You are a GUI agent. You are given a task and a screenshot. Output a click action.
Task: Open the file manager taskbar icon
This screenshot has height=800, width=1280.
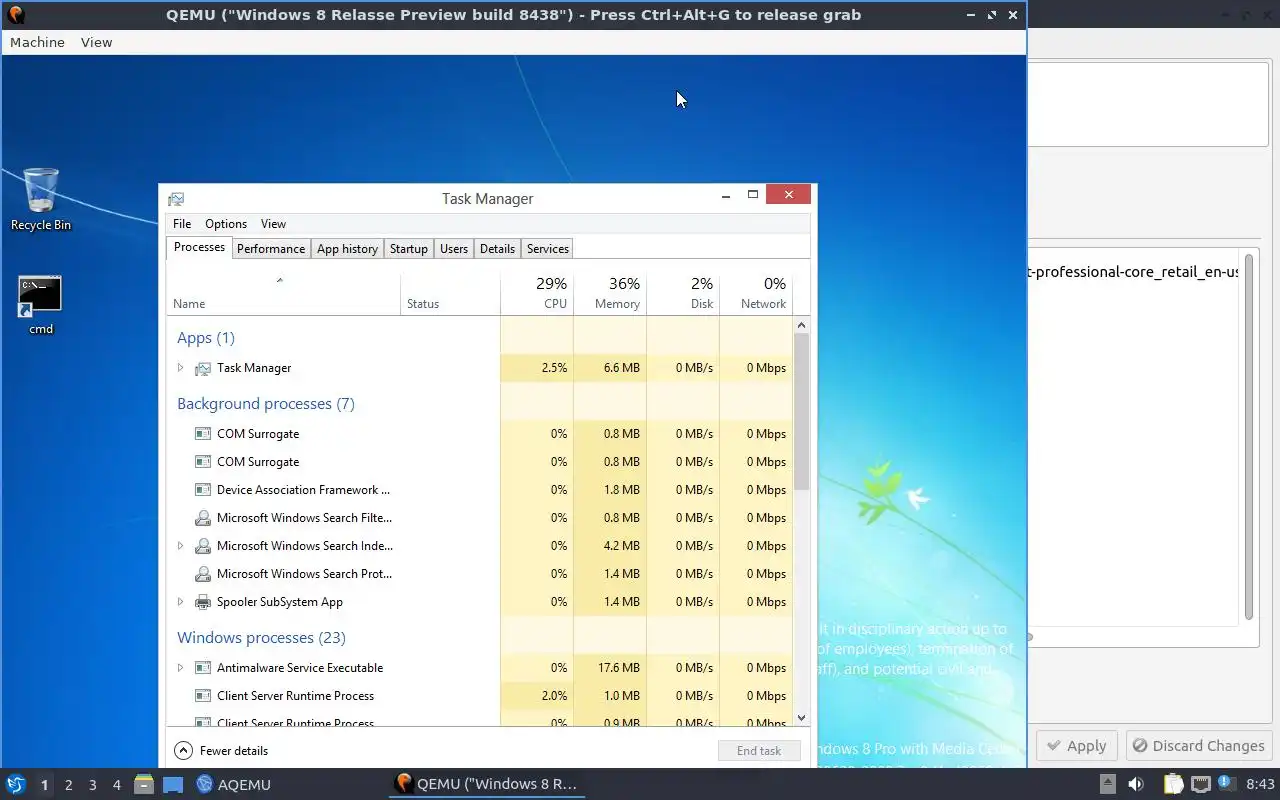coord(144,784)
